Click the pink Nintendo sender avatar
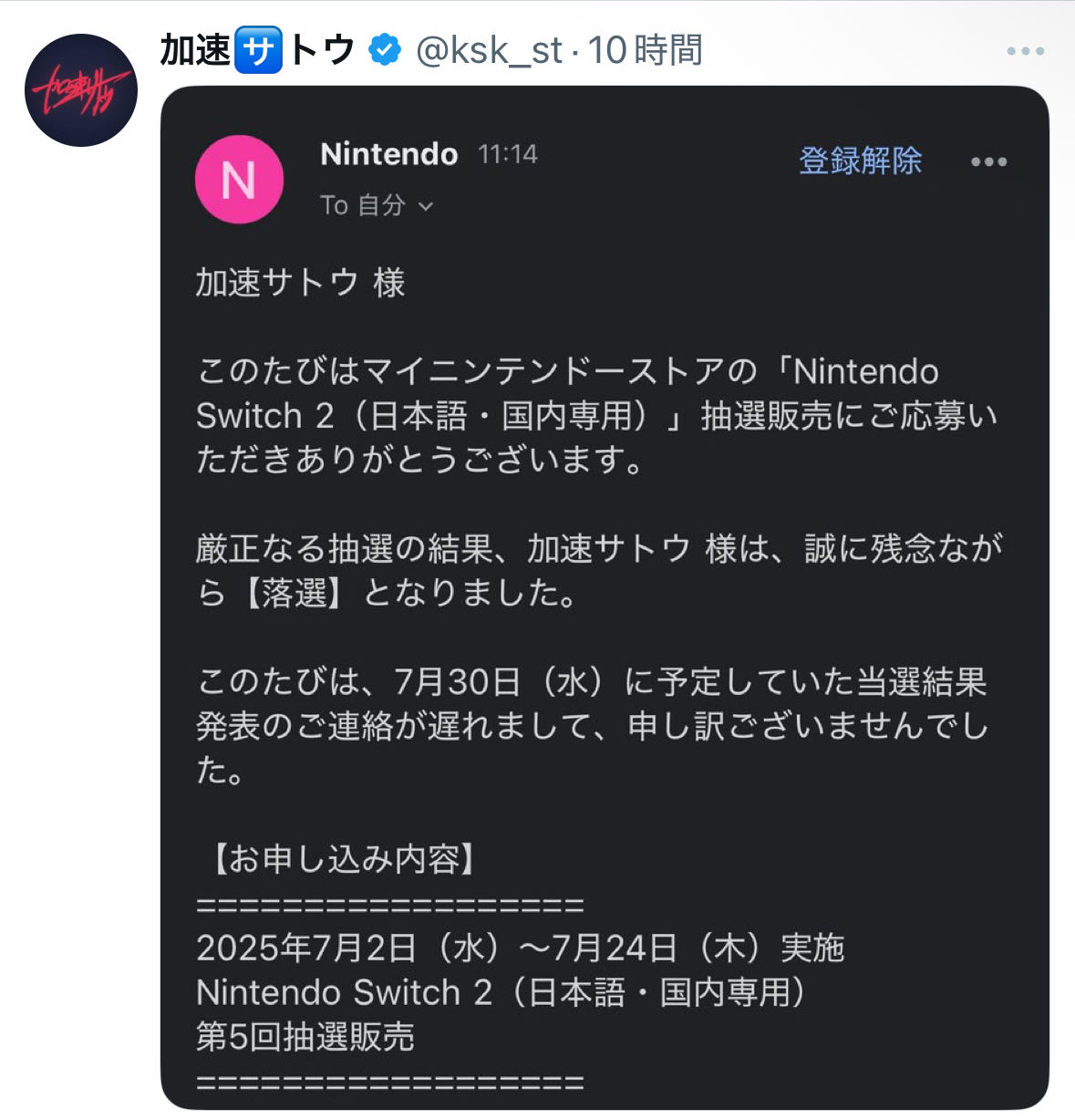This screenshot has height=1120, width=1075. pyautogui.click(x=239, y=180)
